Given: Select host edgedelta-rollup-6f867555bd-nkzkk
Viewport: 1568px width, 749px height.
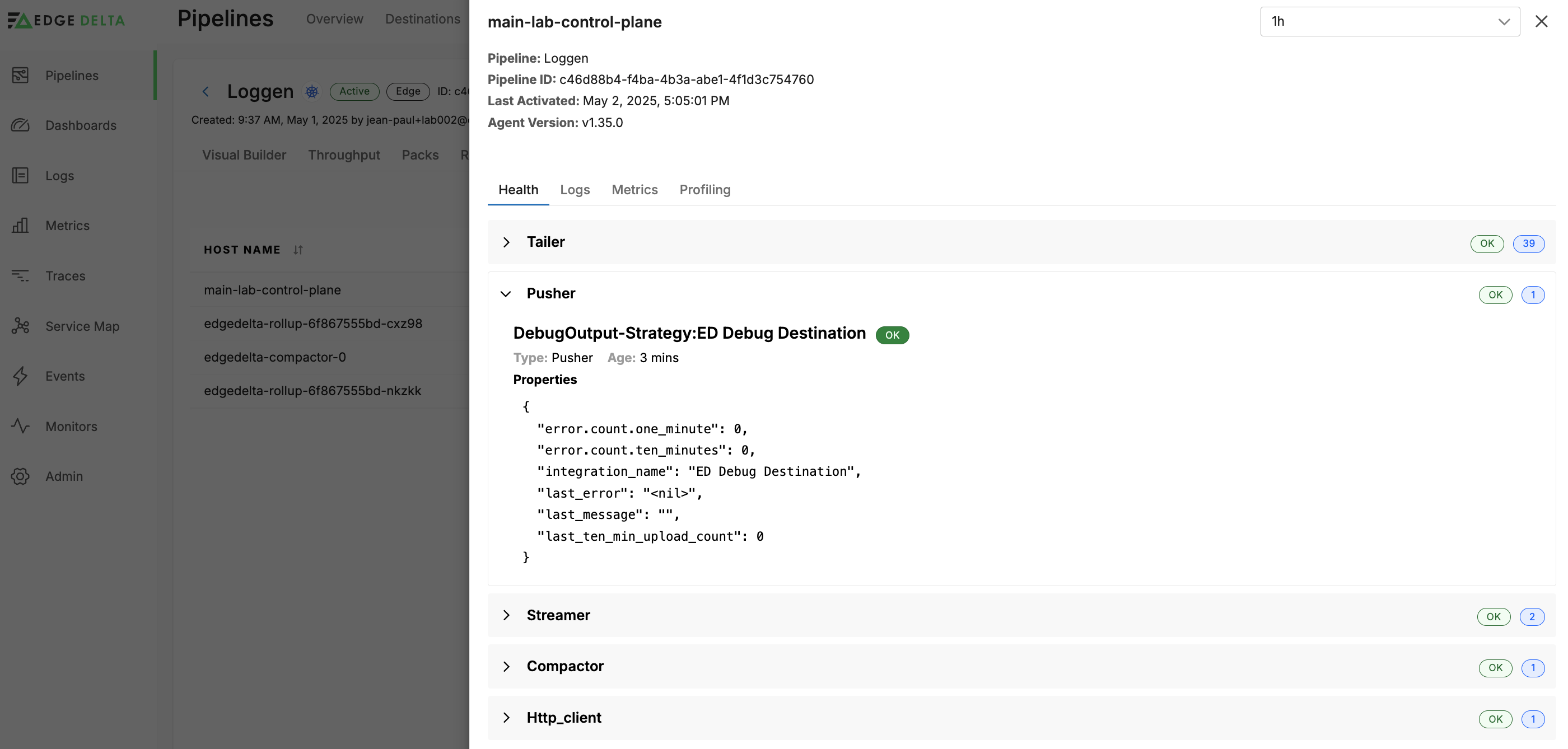Looking at the screenshot, I should 330,391.
